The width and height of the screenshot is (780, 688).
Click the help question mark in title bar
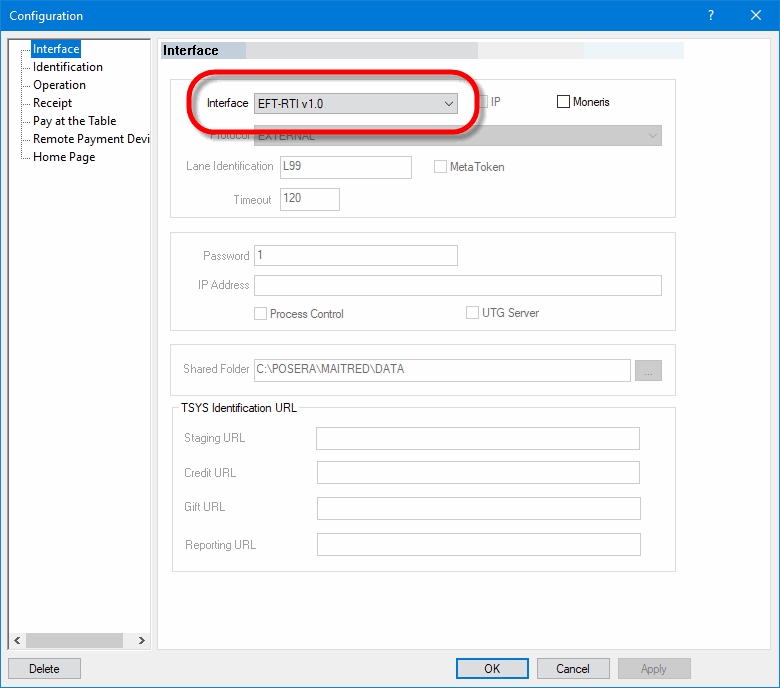click(710, 15)
